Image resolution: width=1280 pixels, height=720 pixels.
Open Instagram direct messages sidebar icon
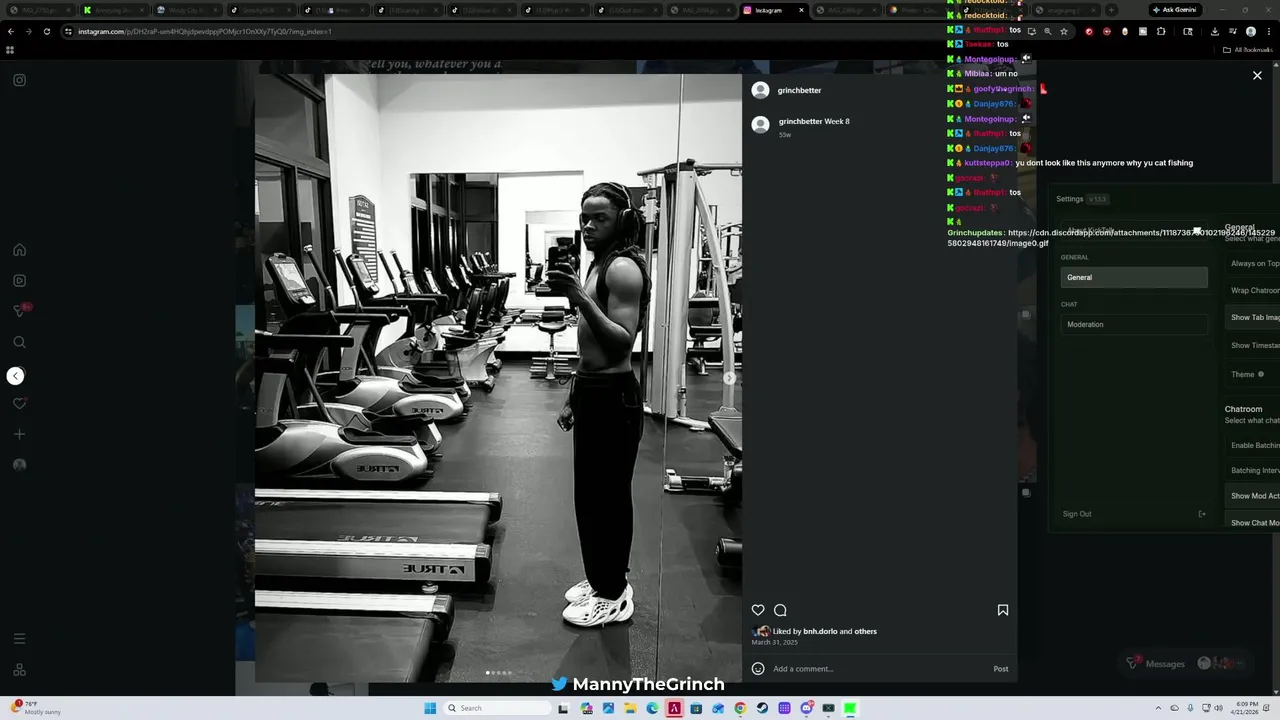pyautogui.click(x=19, y=311)
